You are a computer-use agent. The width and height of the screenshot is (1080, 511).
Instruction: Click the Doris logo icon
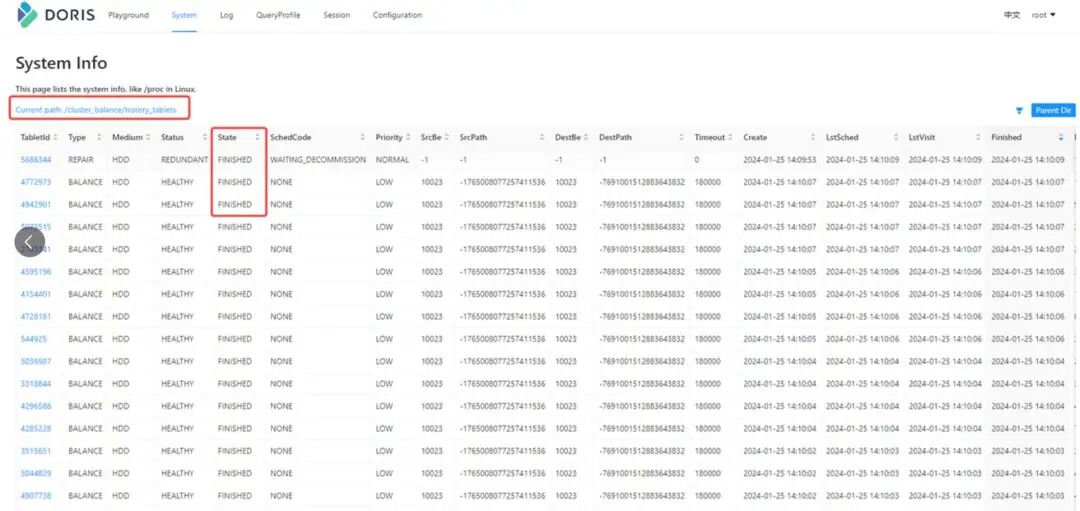27,14
